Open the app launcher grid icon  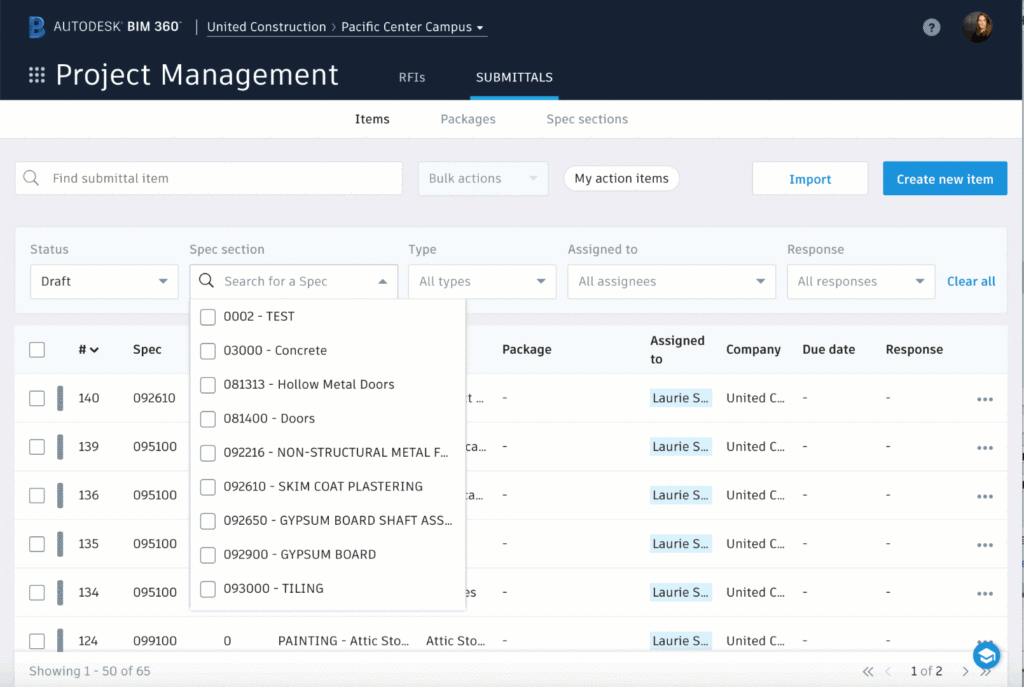coord(37,75)
